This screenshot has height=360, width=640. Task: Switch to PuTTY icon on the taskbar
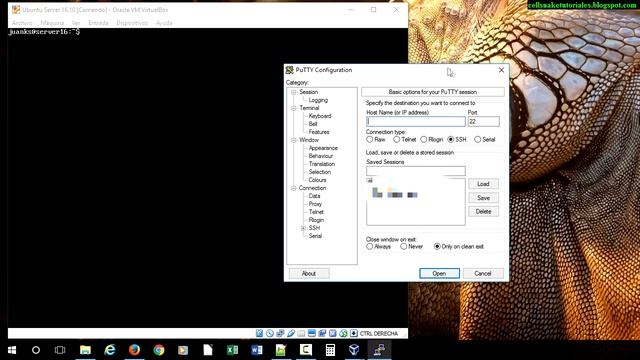[x=379, y=350]
